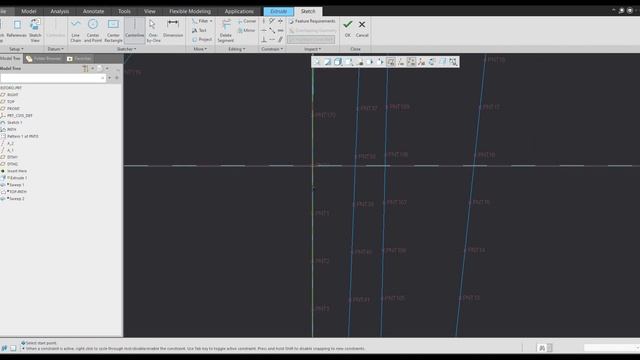Select Sketch 1 in model tree
This screenshot has width=640, height=360.
point(14,122)
